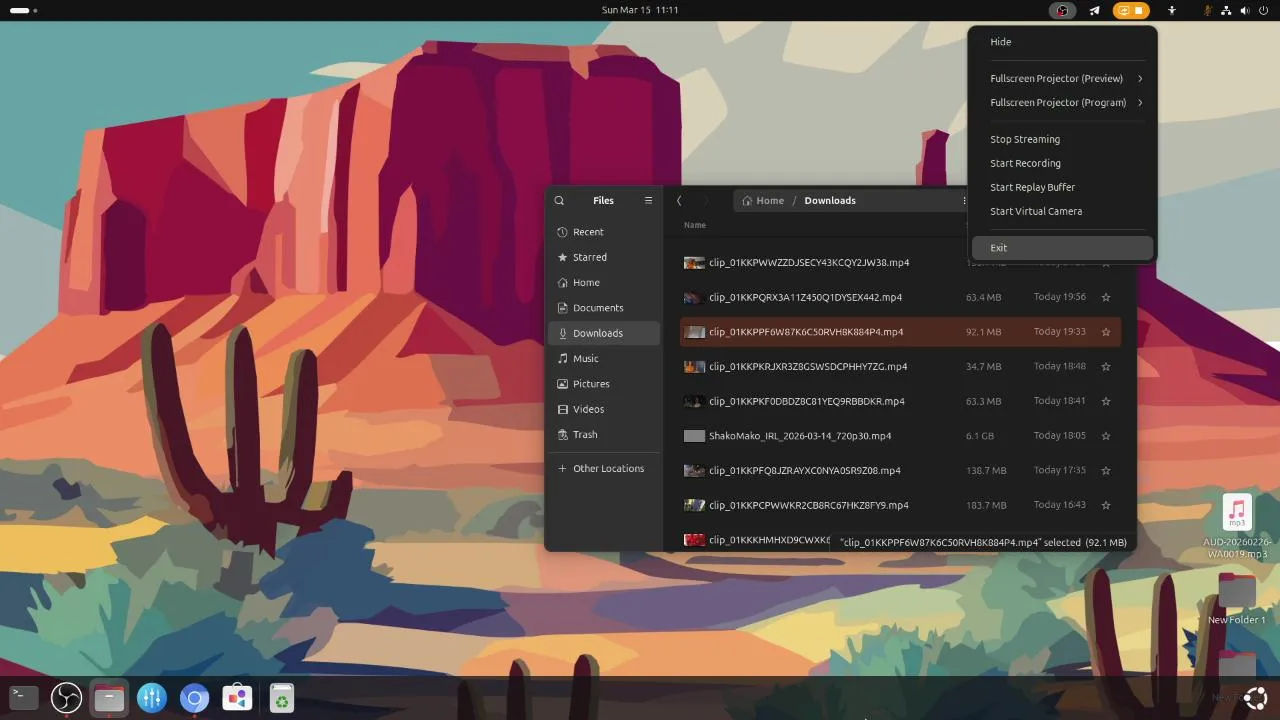Click the OBS tray icon in top bar
1280x720 pixels.
pos(1062,11)
